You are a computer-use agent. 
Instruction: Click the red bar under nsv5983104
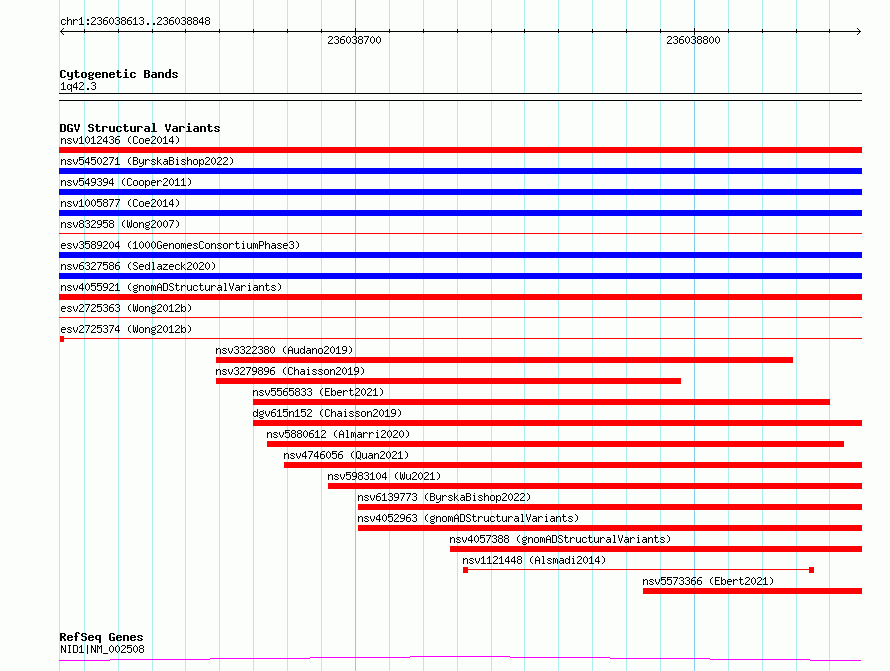coord(595,486)
